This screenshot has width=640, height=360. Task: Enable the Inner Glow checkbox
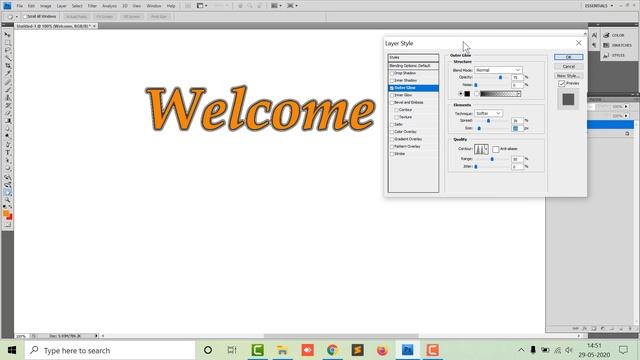pyautogui.click(x=392, y=95)
